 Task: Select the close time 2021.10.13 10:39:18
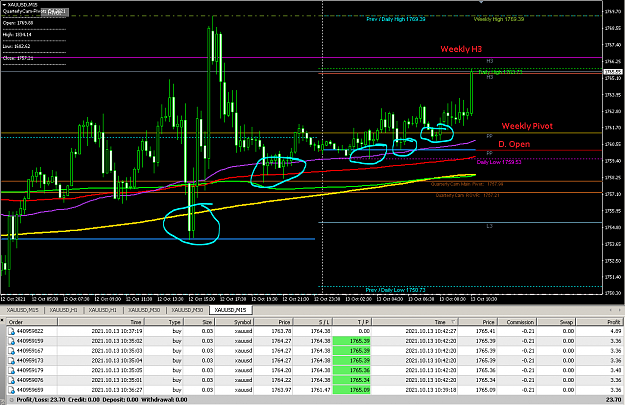tap(431, 390)
